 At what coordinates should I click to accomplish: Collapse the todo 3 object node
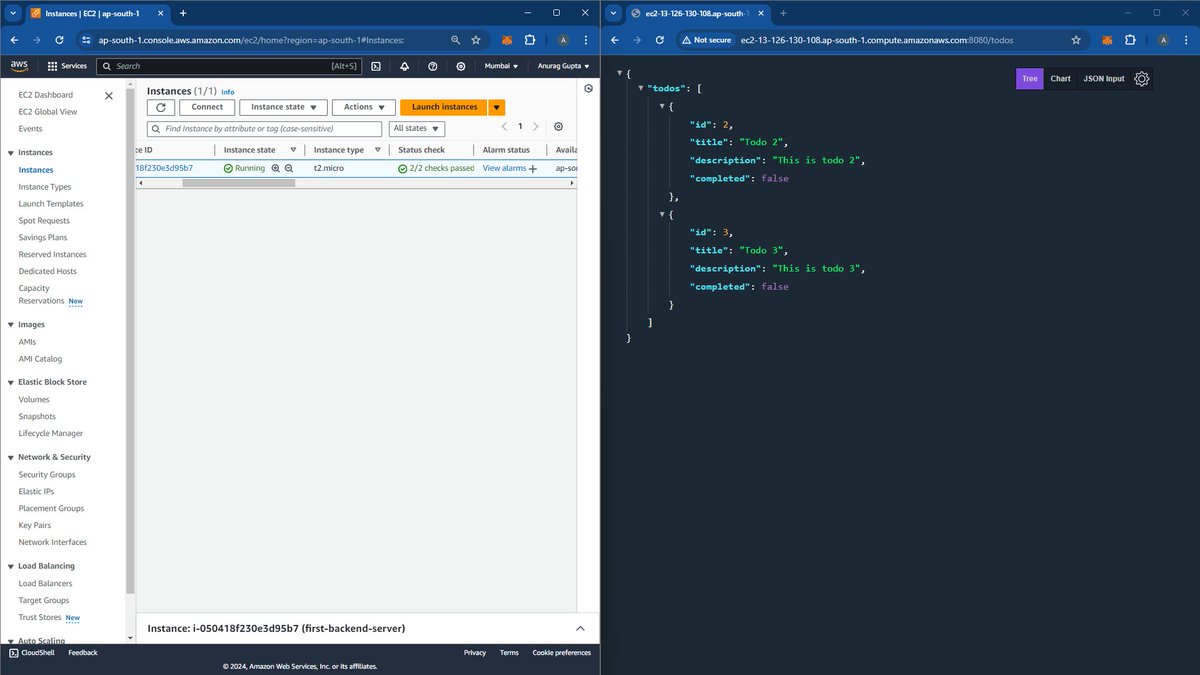pos(661,214)
